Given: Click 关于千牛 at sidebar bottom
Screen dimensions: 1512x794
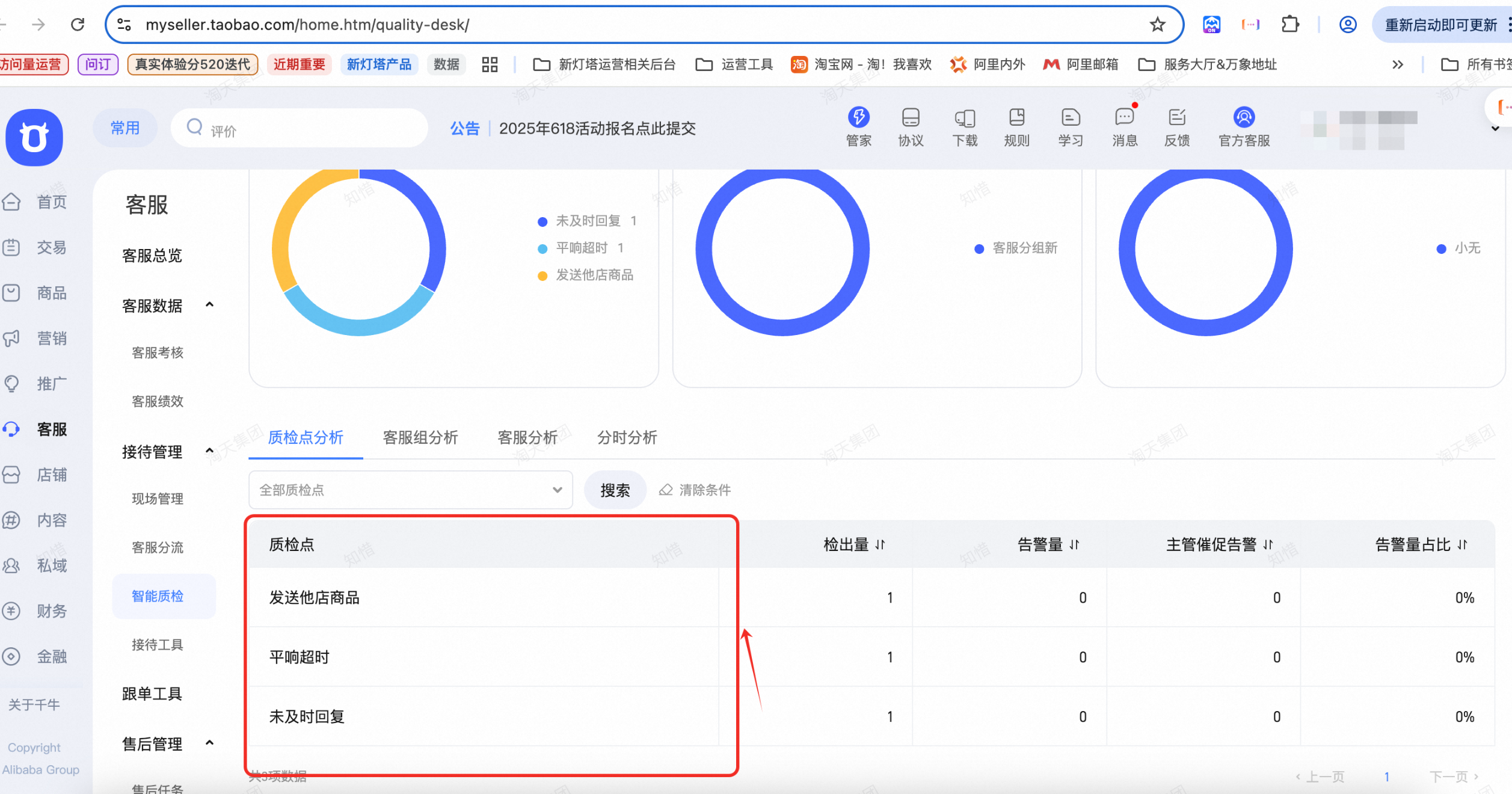Looking at the screenshot, I should 34,704.
